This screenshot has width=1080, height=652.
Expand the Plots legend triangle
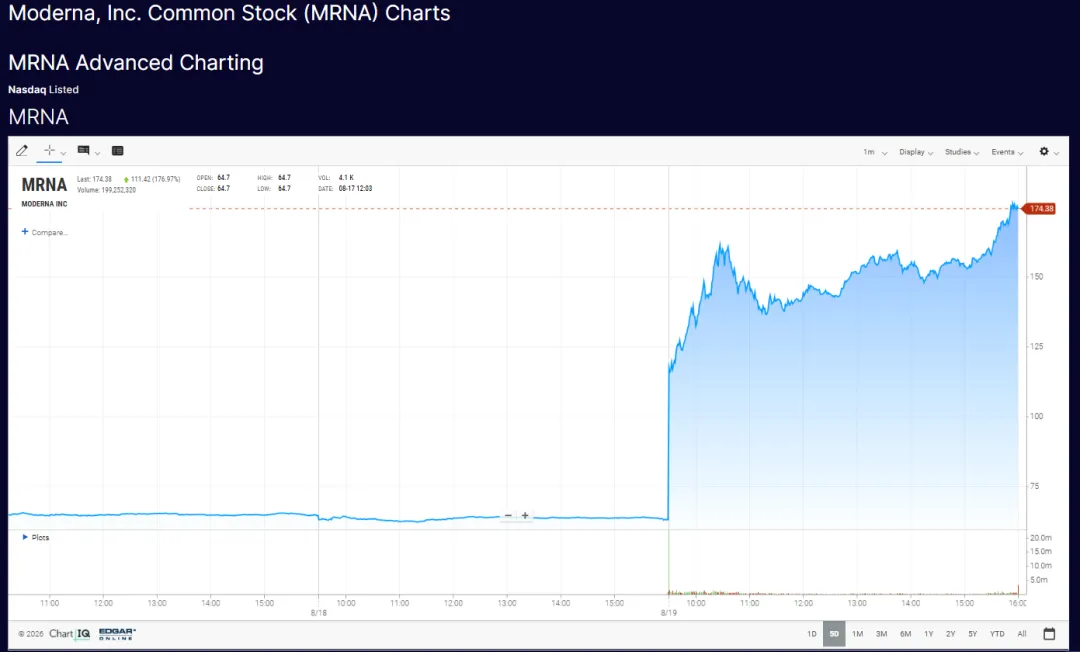coord(25,537)
